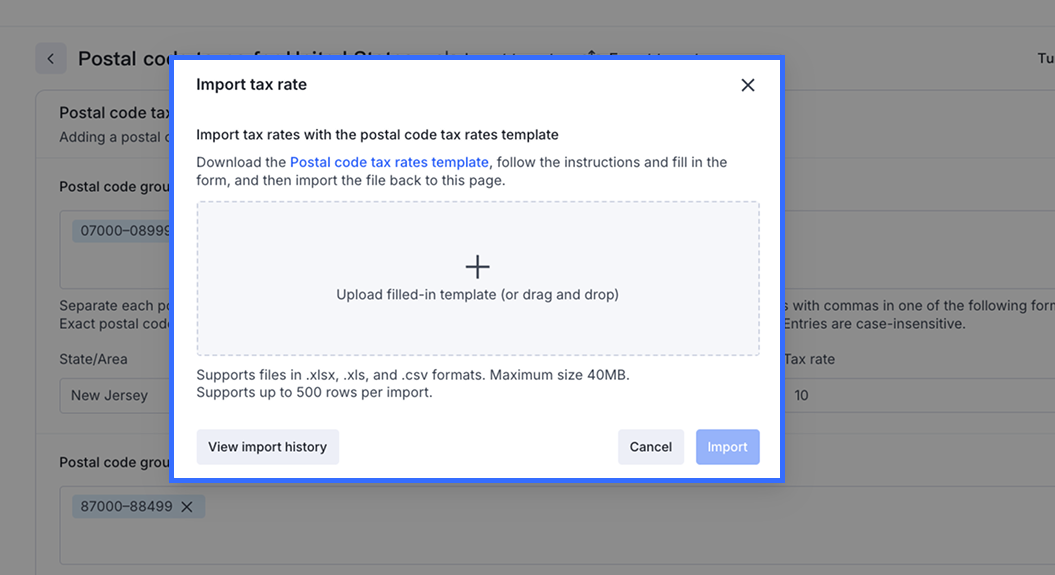Click the Upload filled-in template text
The width and height of the screenshot is (1055, 575).
(x=477, y=295)
